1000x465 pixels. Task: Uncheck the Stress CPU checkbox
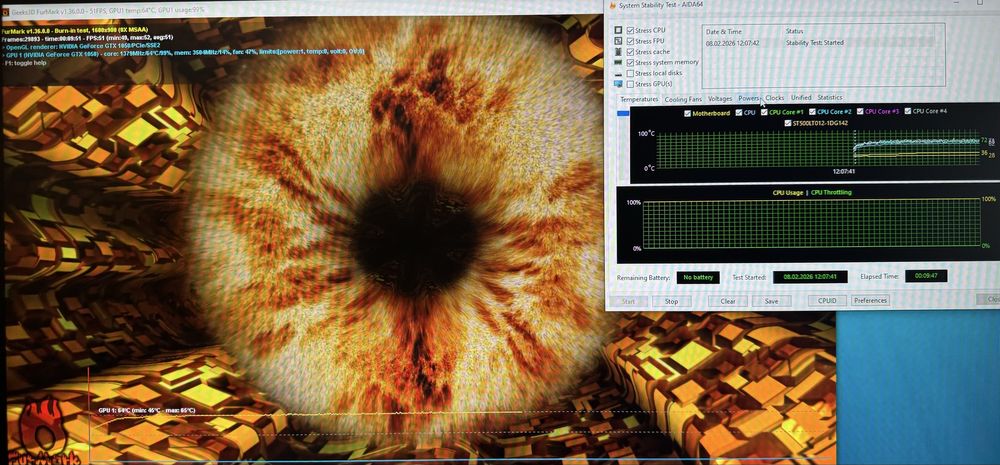coord(630,31)
